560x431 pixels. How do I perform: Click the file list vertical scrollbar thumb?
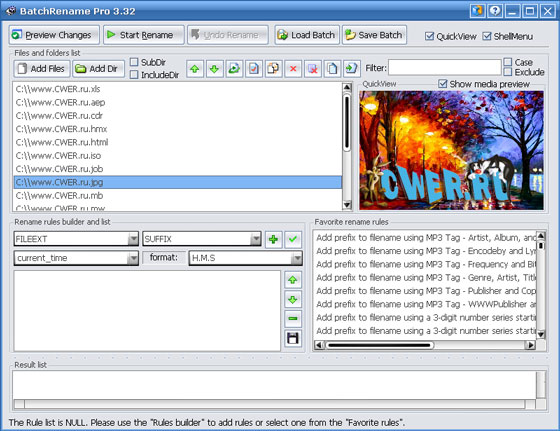[x=346, y=122]
